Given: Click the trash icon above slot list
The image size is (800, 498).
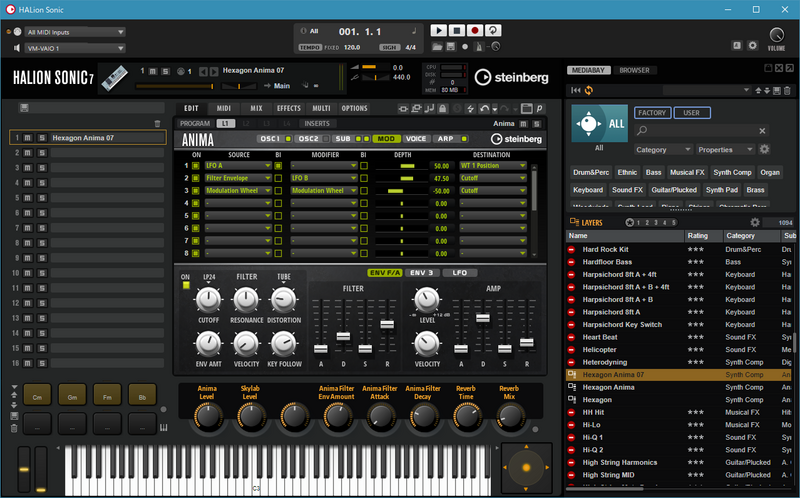Looking at the screenshot, I should coord(157,123).
